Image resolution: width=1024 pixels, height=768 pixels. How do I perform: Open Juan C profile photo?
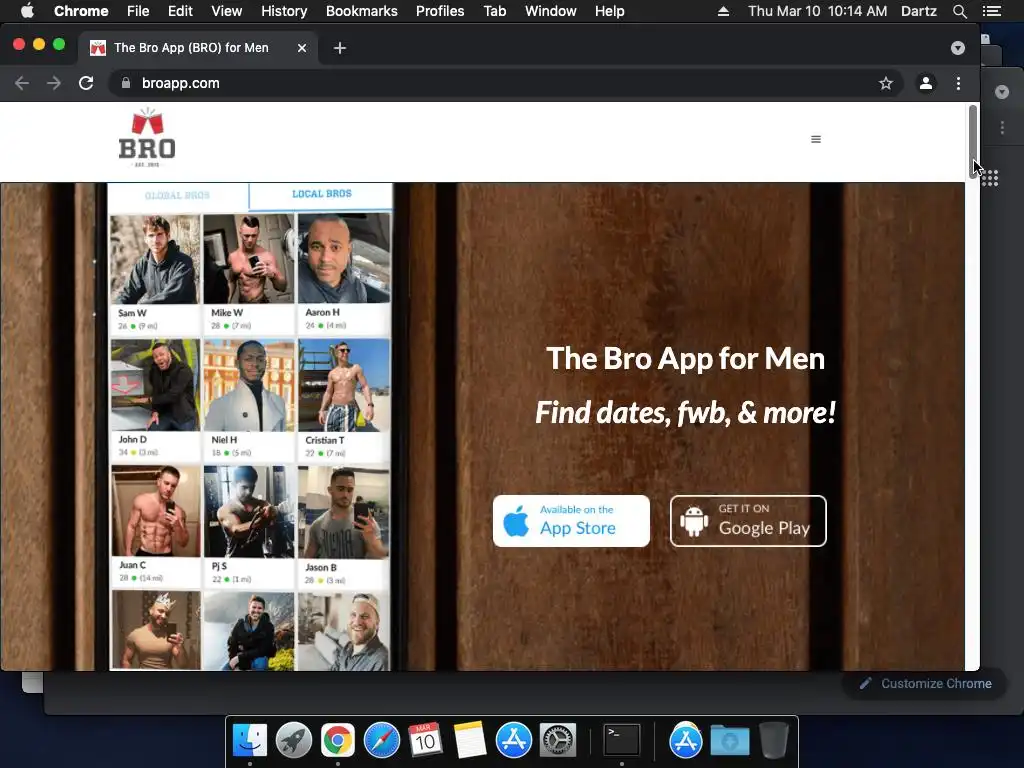[155, 511]
